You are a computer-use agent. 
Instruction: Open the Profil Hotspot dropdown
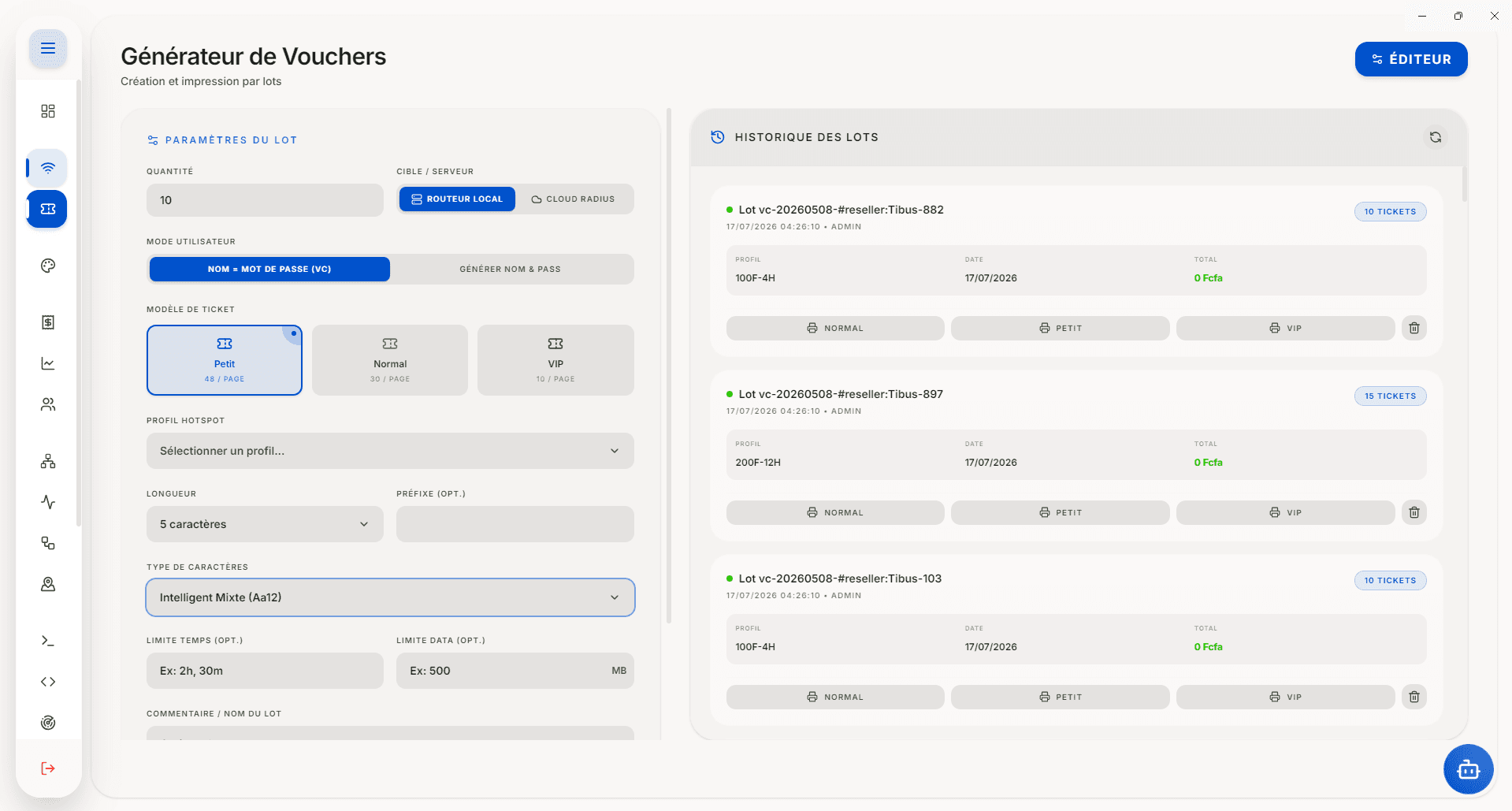coord(390,451)
